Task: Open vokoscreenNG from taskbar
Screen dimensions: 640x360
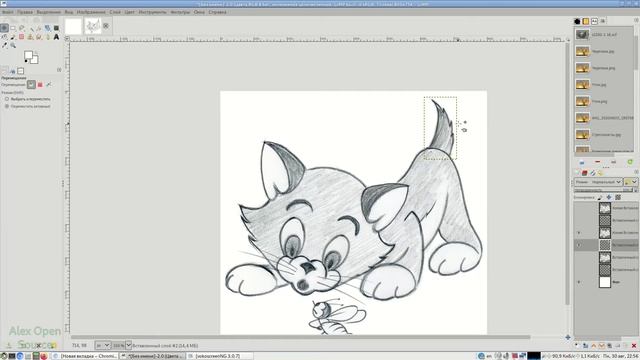Action: 220,356
